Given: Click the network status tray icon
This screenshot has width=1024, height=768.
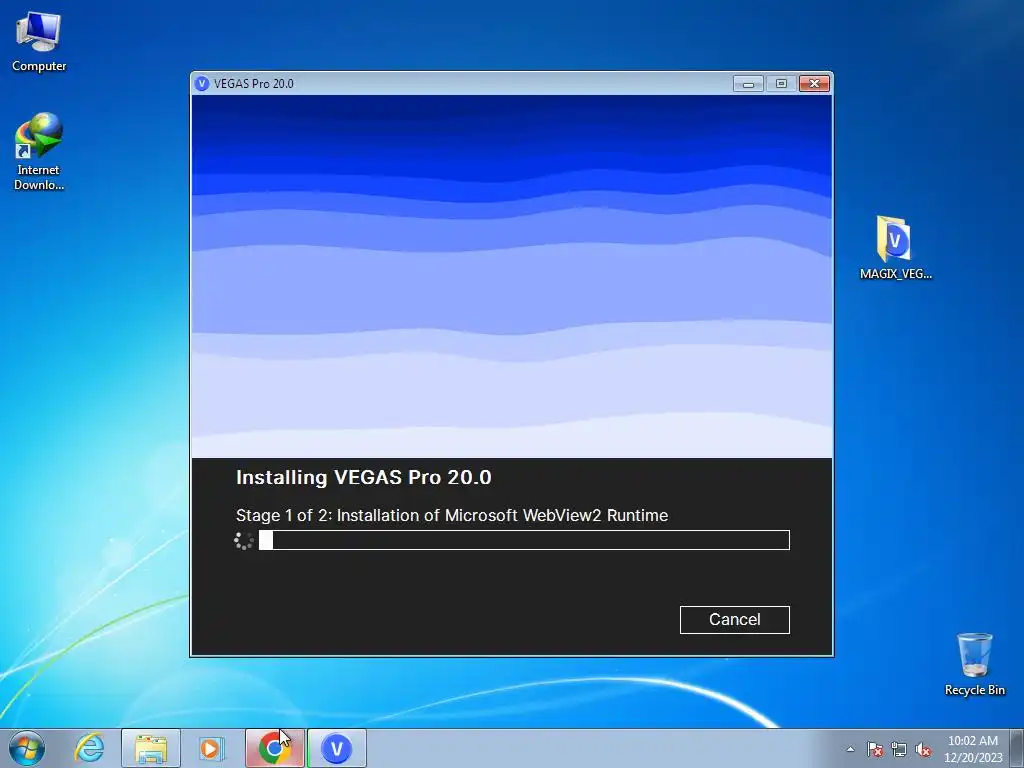Looking at the screenshot, I should 899,749.
